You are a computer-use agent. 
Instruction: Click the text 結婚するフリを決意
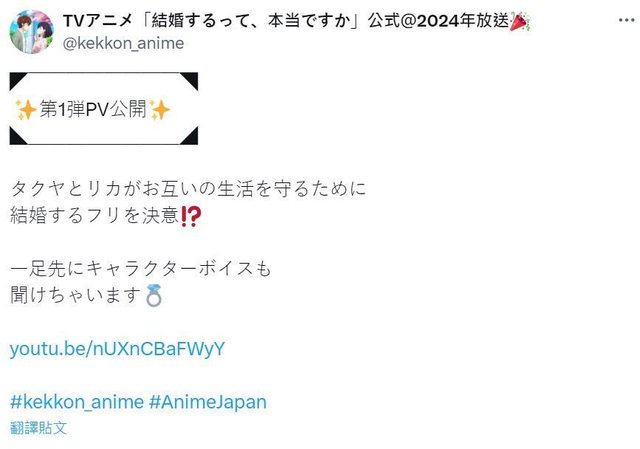point(94,216)
